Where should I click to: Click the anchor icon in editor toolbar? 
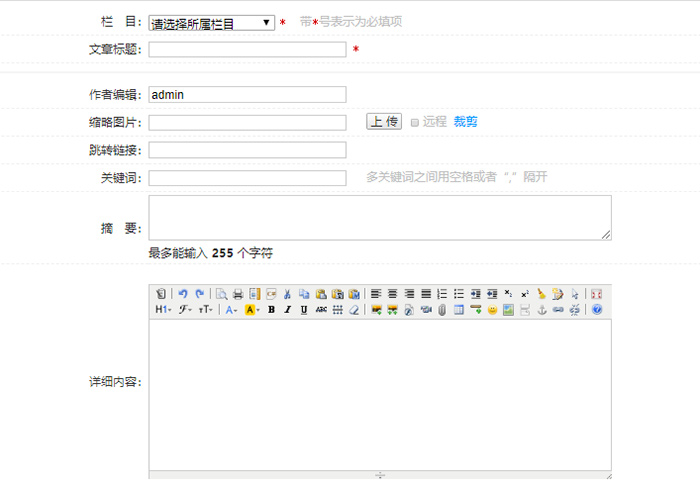pos(542,310)
